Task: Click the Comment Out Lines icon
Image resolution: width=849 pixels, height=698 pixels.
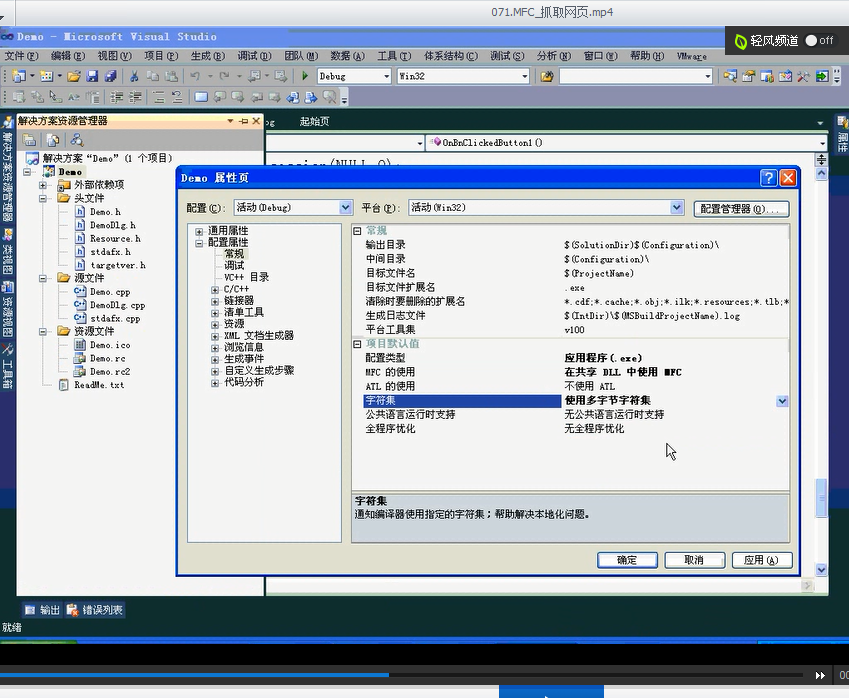Action: pos(159,97)
